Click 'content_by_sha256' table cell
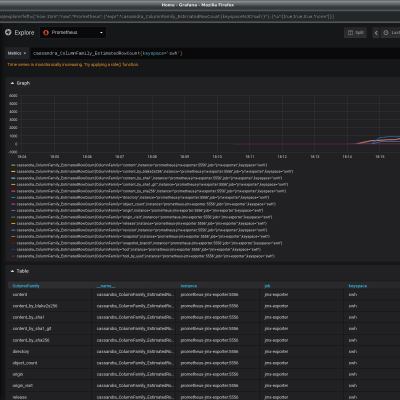The height and width of the screenshot is (400, 400). point(50,340)
